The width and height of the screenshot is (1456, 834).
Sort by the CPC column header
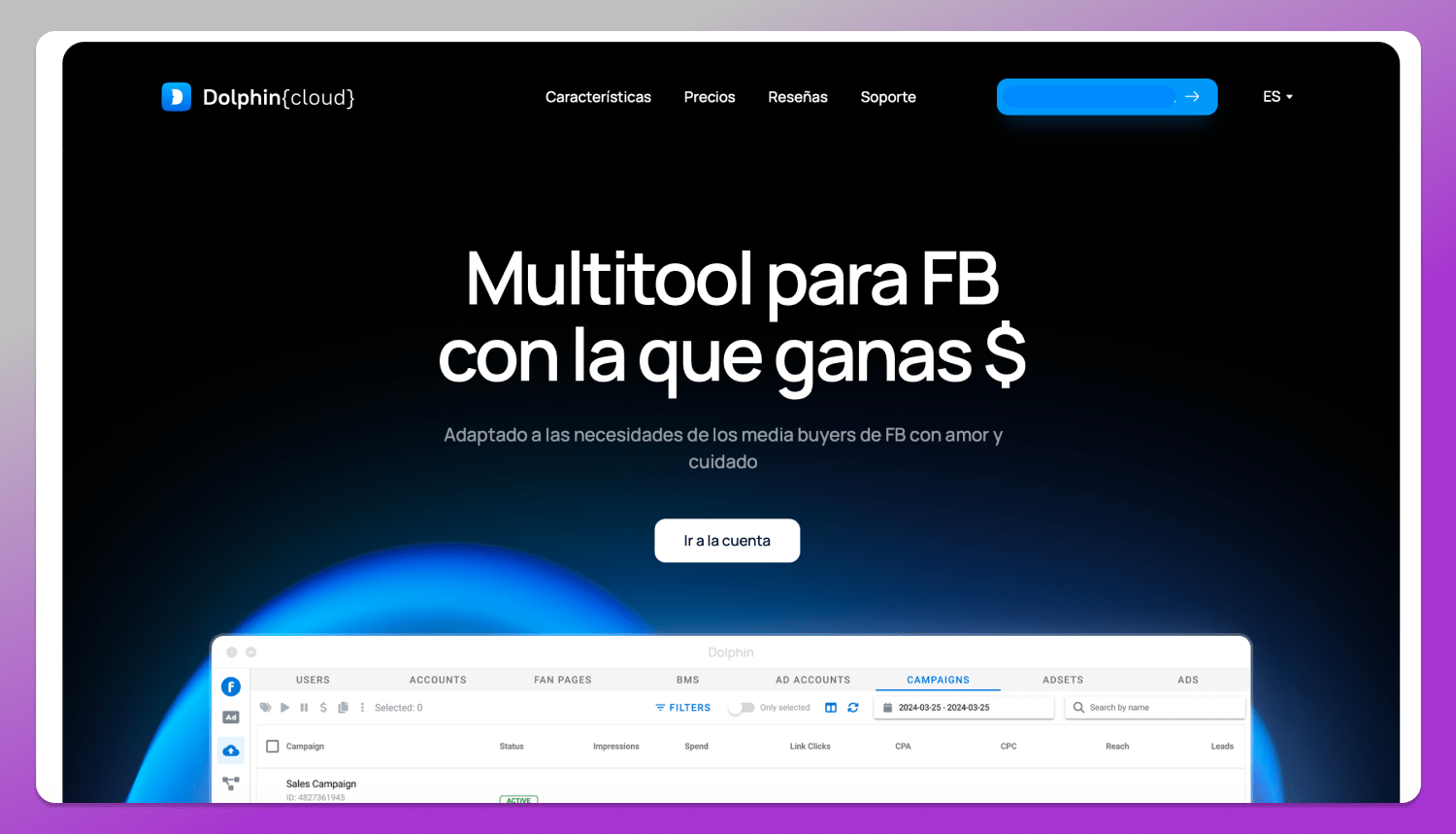pos(1009,747)
